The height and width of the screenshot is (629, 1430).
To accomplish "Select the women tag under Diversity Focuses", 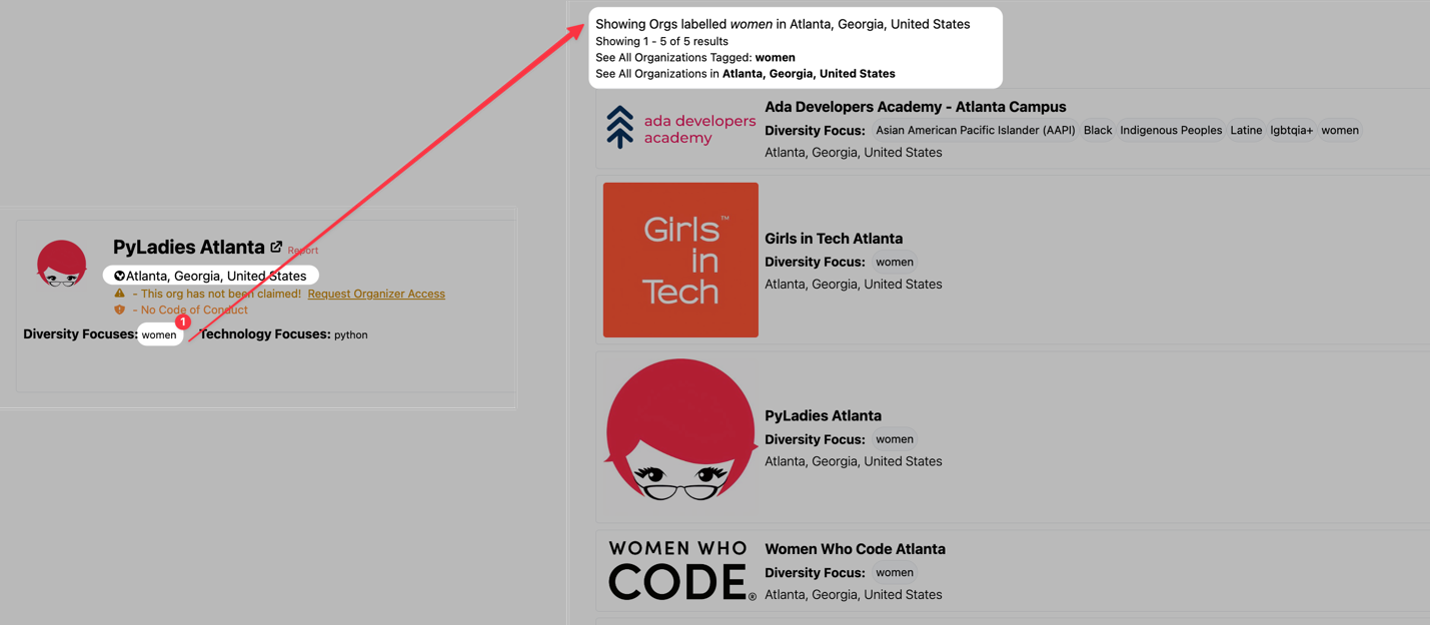I will (x=159, y=335).
